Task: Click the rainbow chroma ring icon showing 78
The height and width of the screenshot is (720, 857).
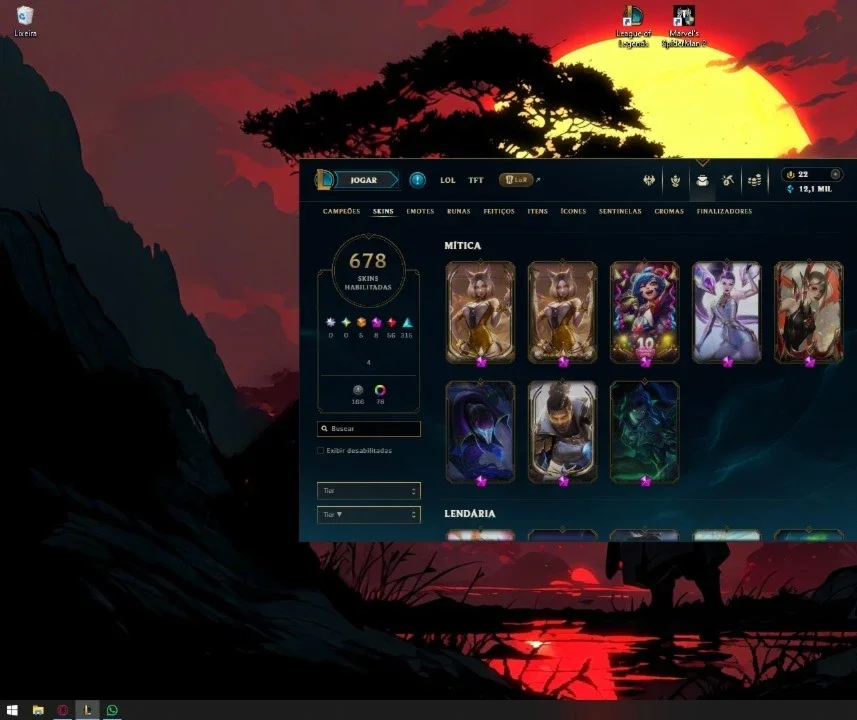Action: click(x=380, y=390)
